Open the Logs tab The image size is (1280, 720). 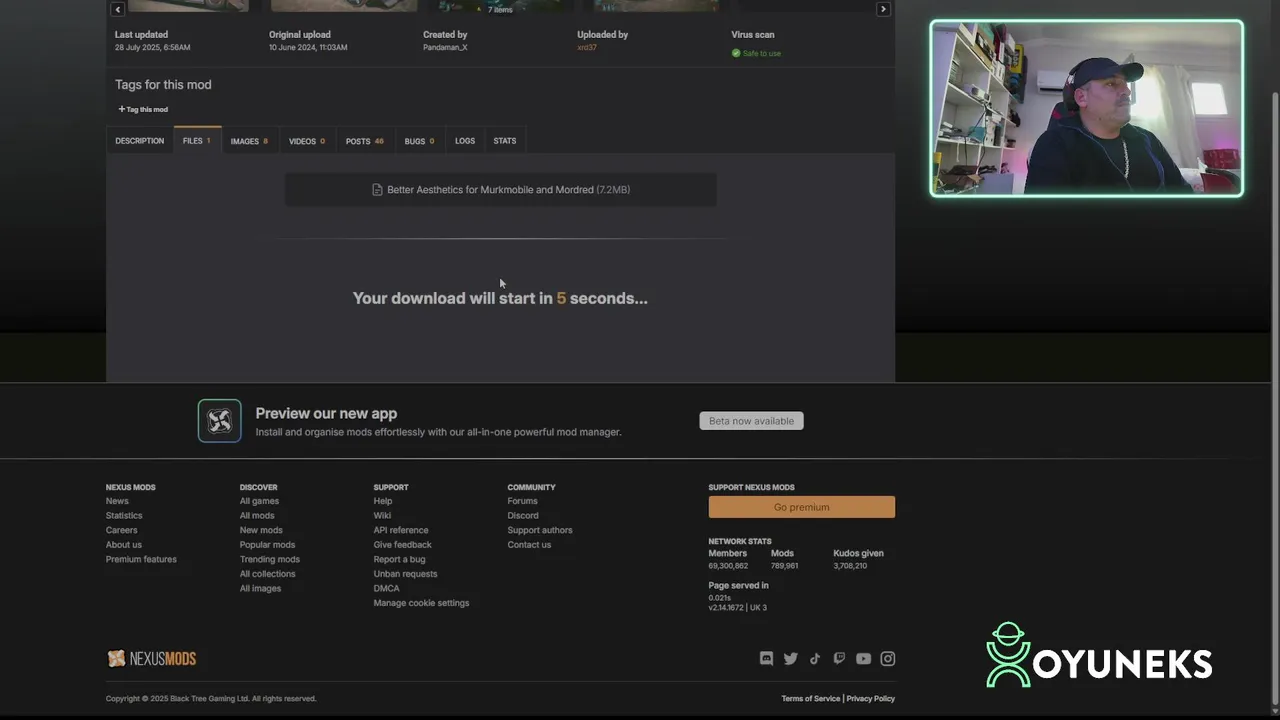pos(465,141)
